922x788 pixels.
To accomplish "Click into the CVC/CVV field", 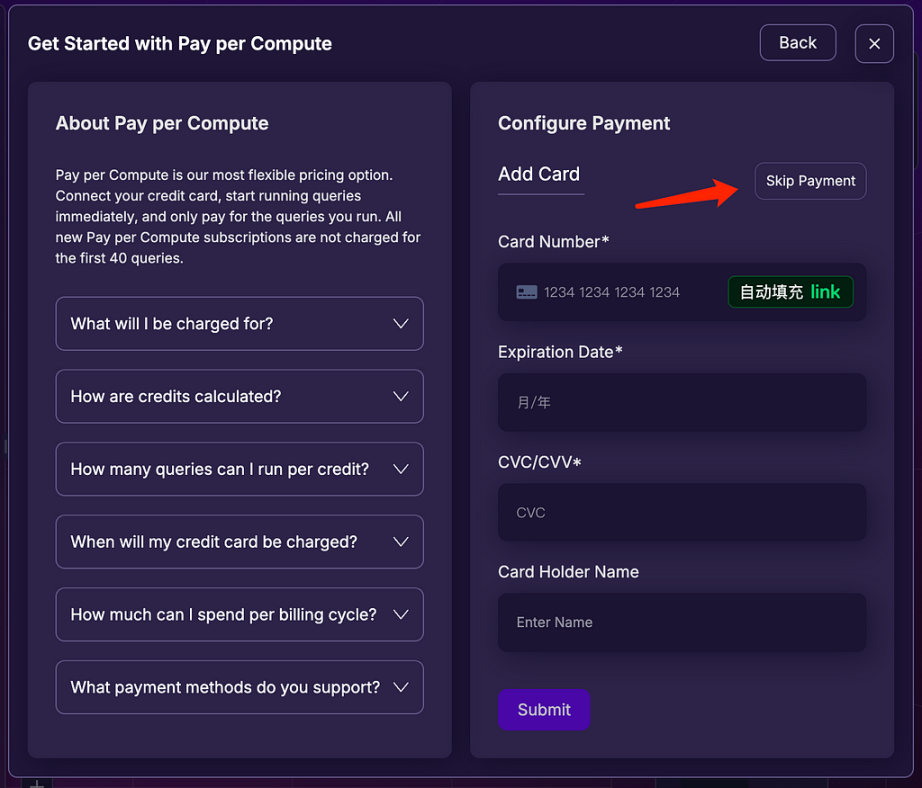I will (x=682, y=513).
